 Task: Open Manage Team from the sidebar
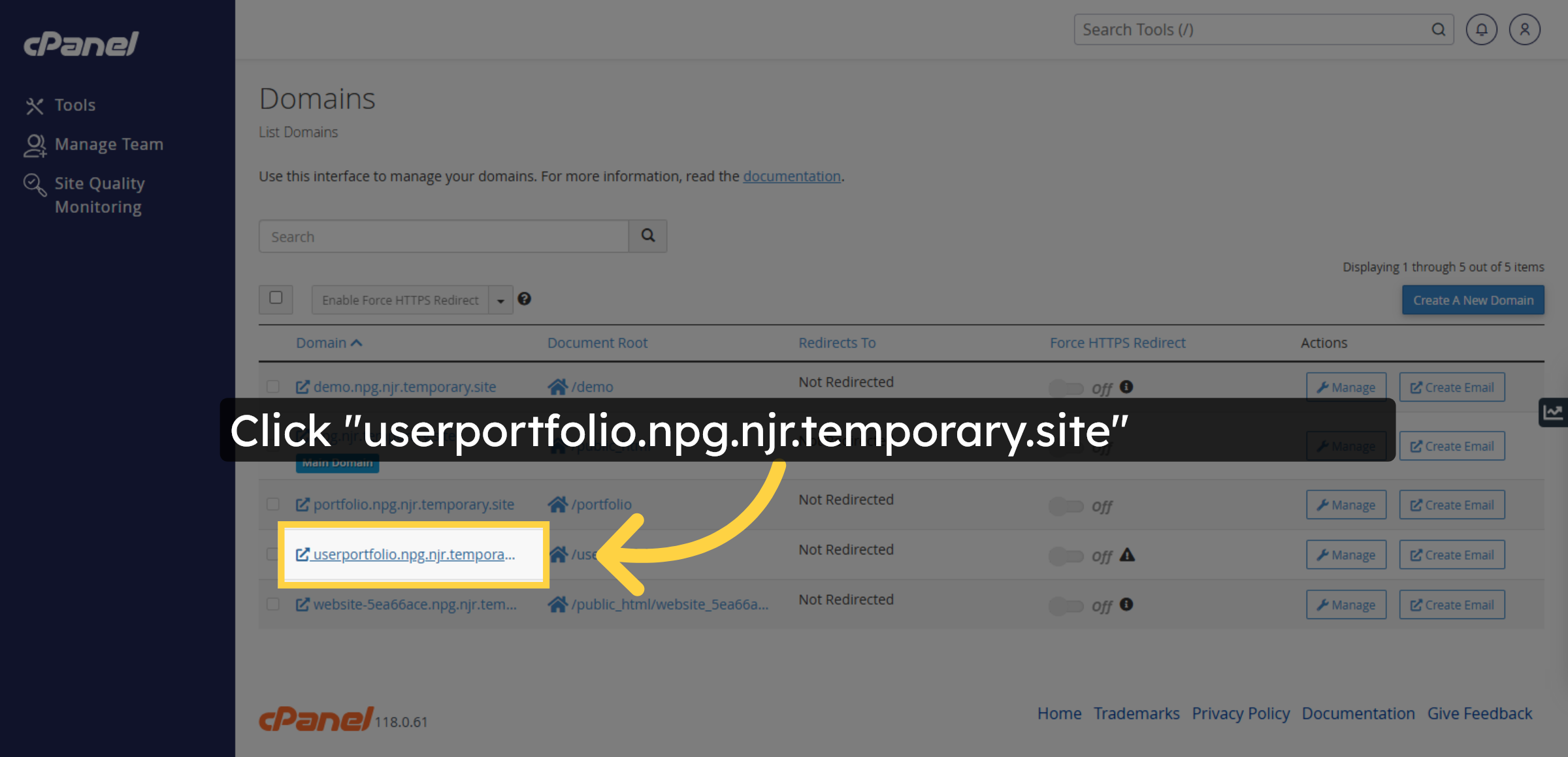click(109, 144)
